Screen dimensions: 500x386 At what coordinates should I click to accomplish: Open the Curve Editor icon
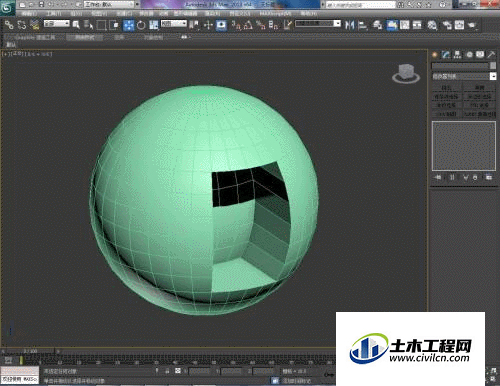[x=404, y=25]
